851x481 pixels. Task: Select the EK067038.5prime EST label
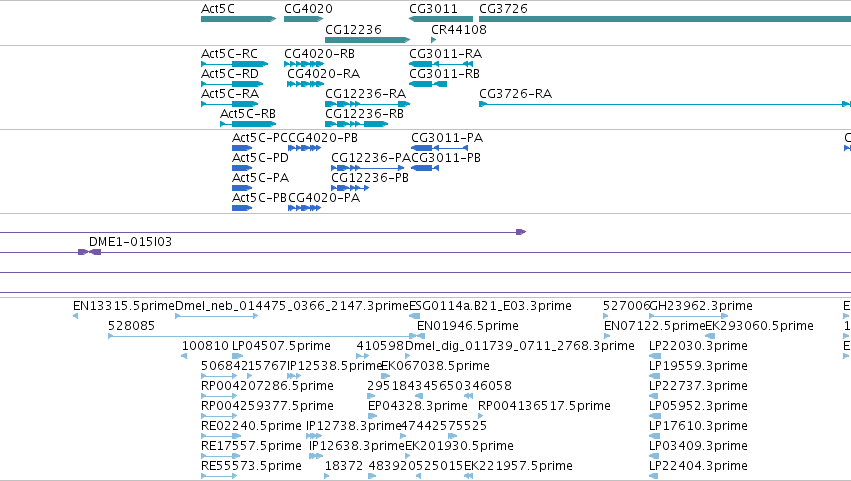point(436,366)
